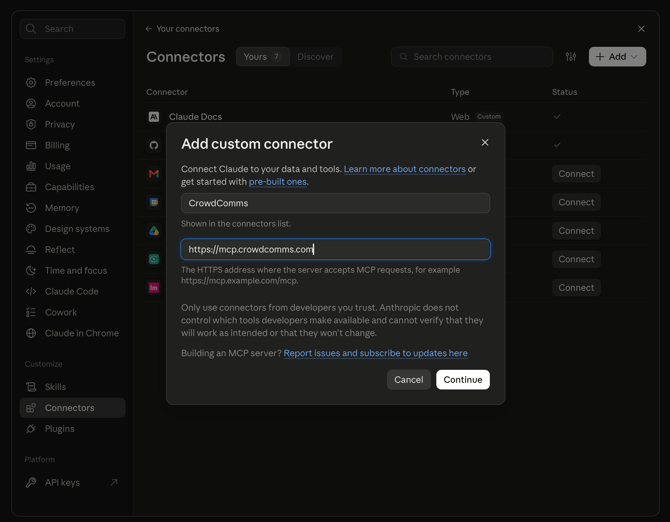Click the Time and focus moon icon
Viewport: 670px width, 522px height.
[31, 270]
